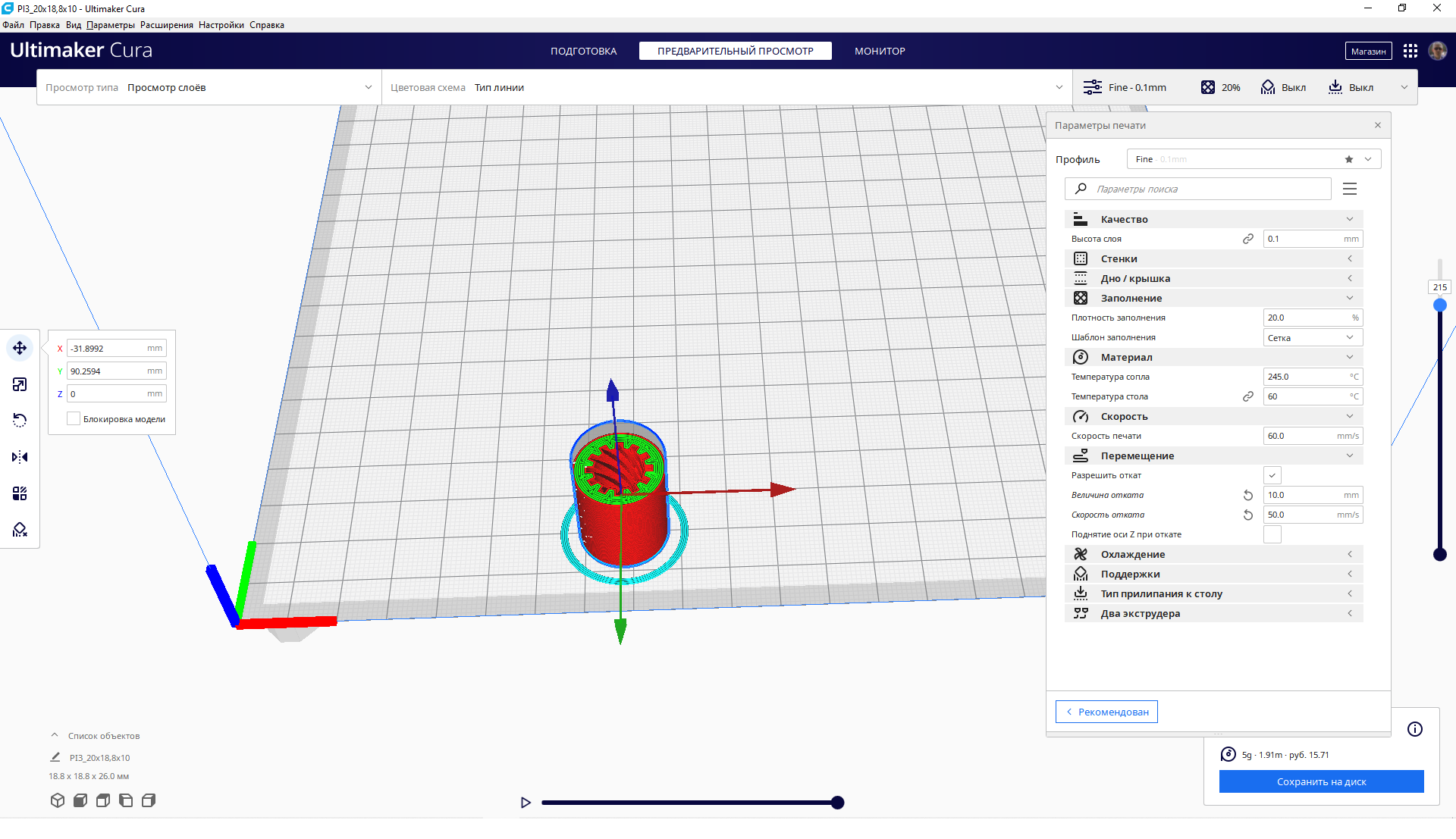Click the simulation path slider handle

click(838, 803)
